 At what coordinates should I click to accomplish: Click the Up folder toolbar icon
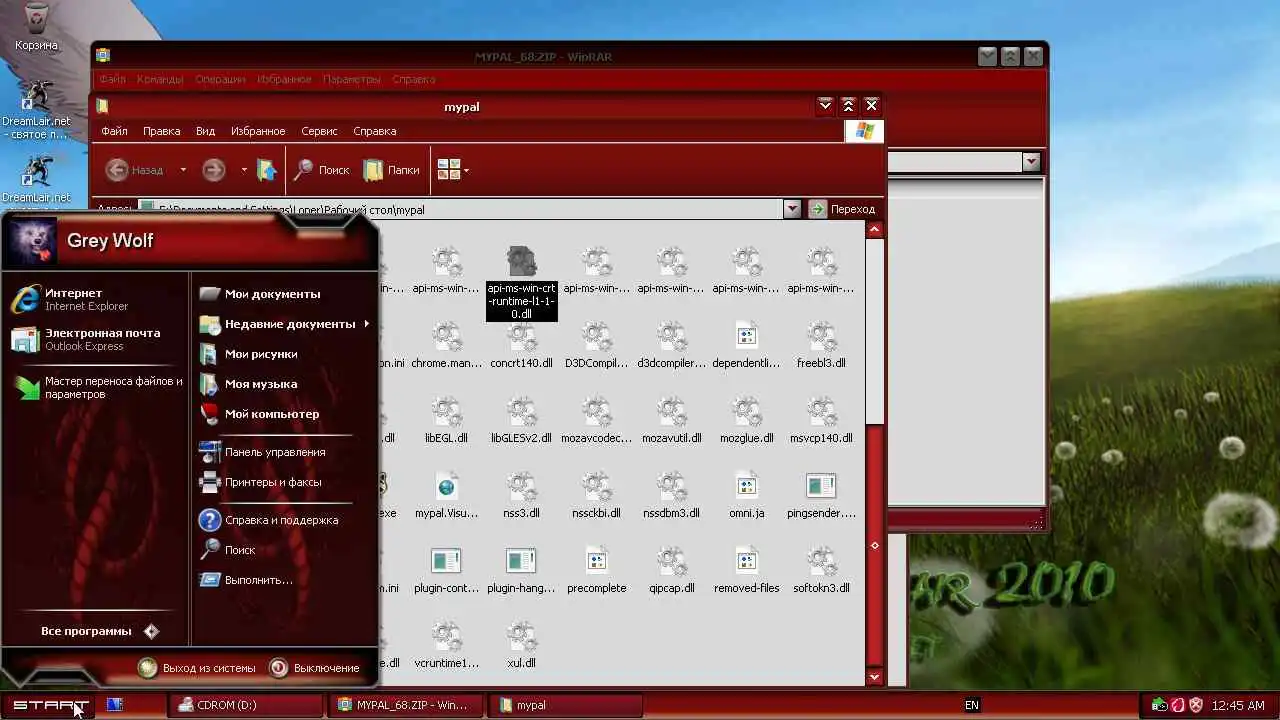(x=266, y=170)
